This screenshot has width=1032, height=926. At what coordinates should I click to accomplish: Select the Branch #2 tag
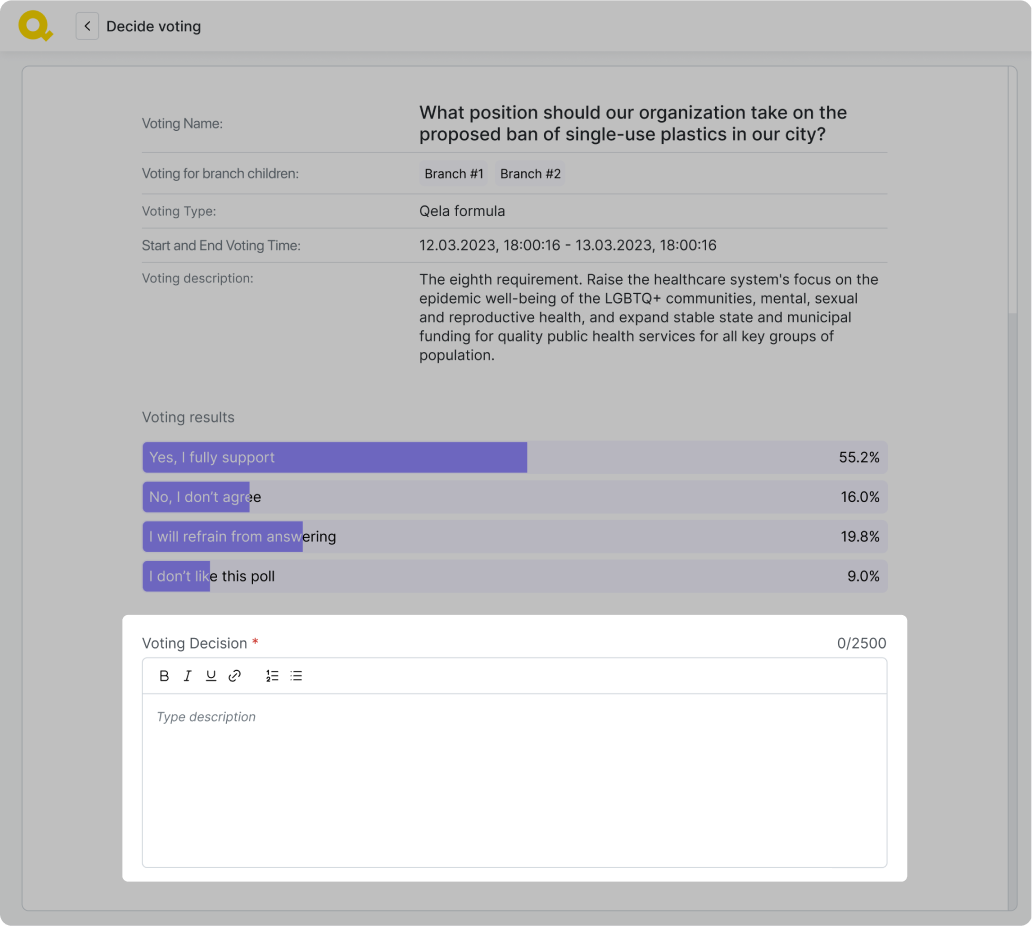coord(530,174)
